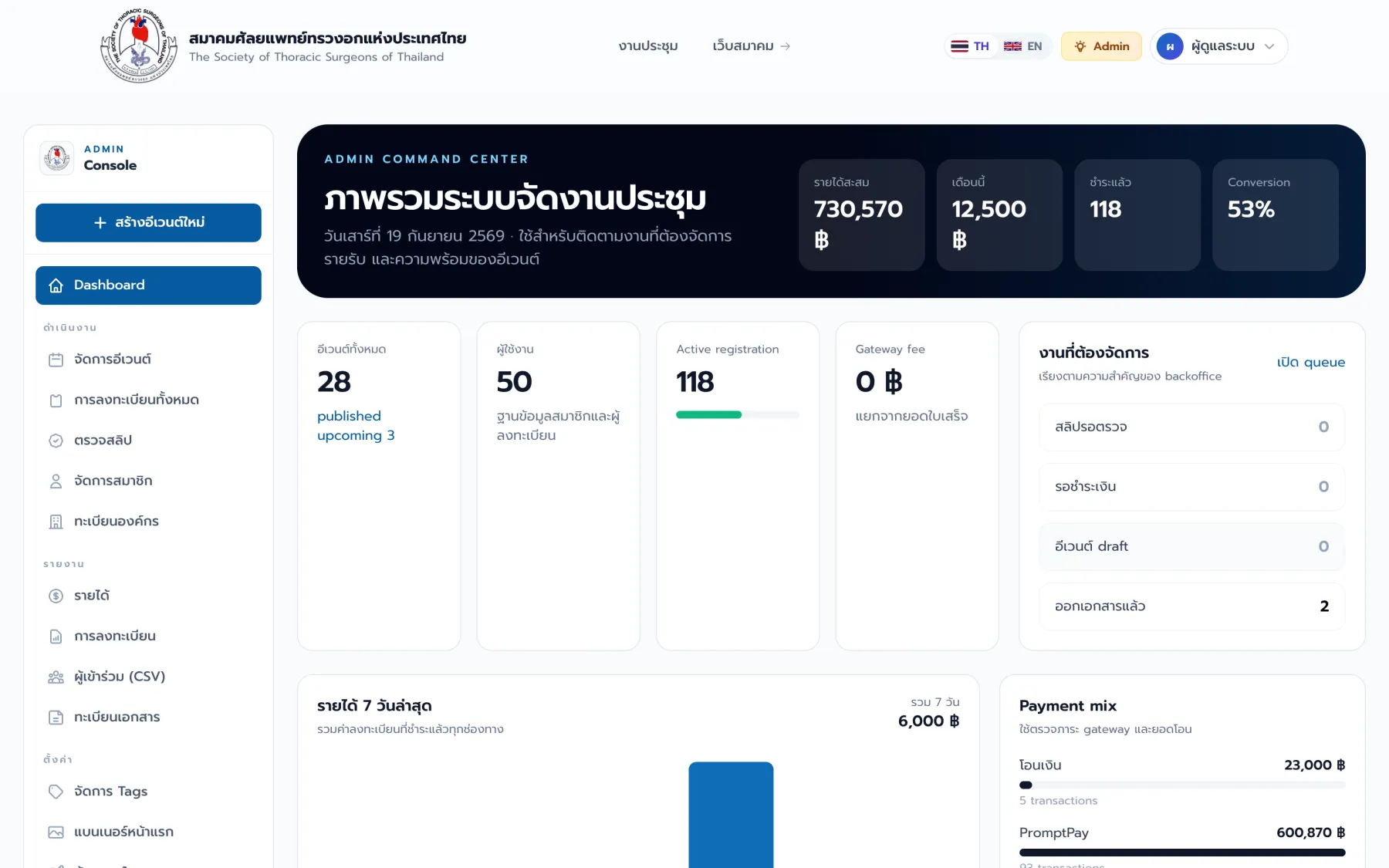This screenshot has height=868, width=1389.
Task: Click the clipboard icon for การลงทะเบียนทั้งหมด
Action: pos(56,400)
